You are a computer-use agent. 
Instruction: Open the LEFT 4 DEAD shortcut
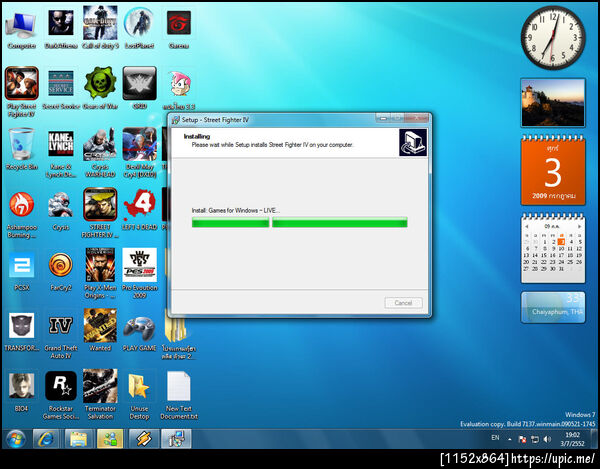pyautogui.click(x=139, y=210)
